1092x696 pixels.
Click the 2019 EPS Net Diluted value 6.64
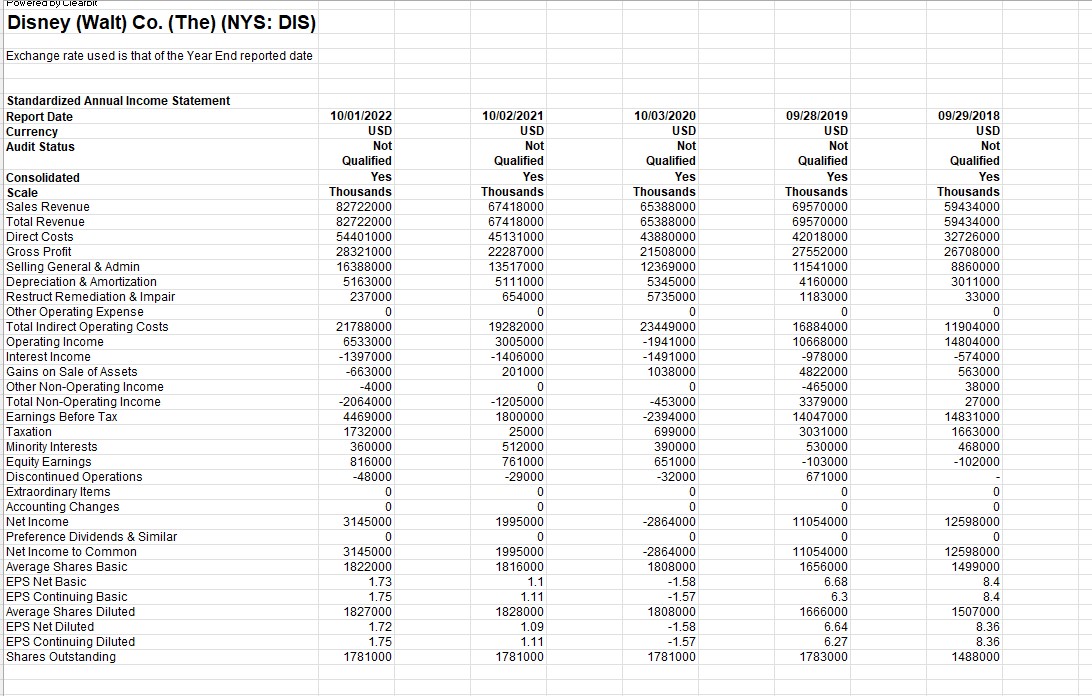836,627
